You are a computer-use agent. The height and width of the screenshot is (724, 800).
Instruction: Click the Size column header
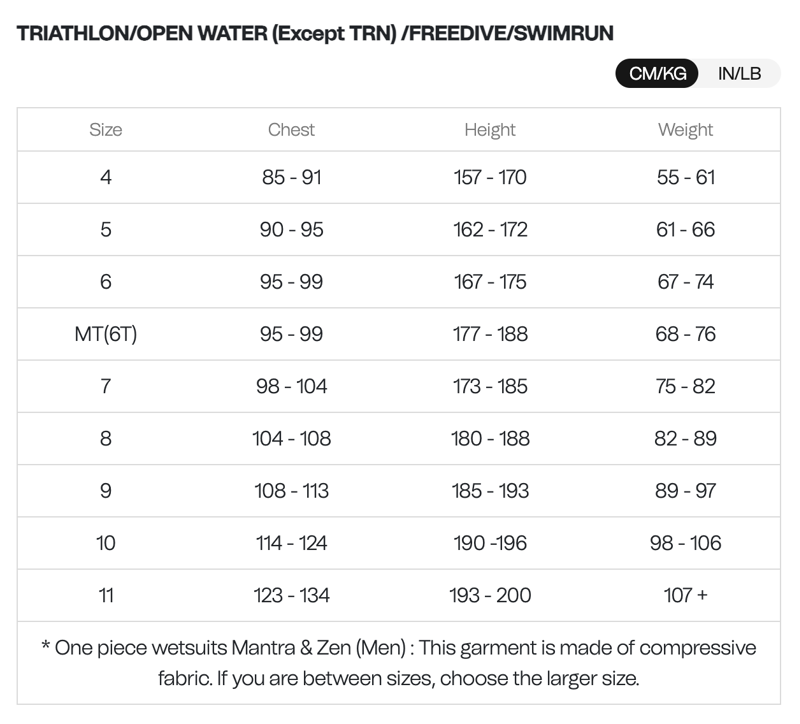pos(106,130)
